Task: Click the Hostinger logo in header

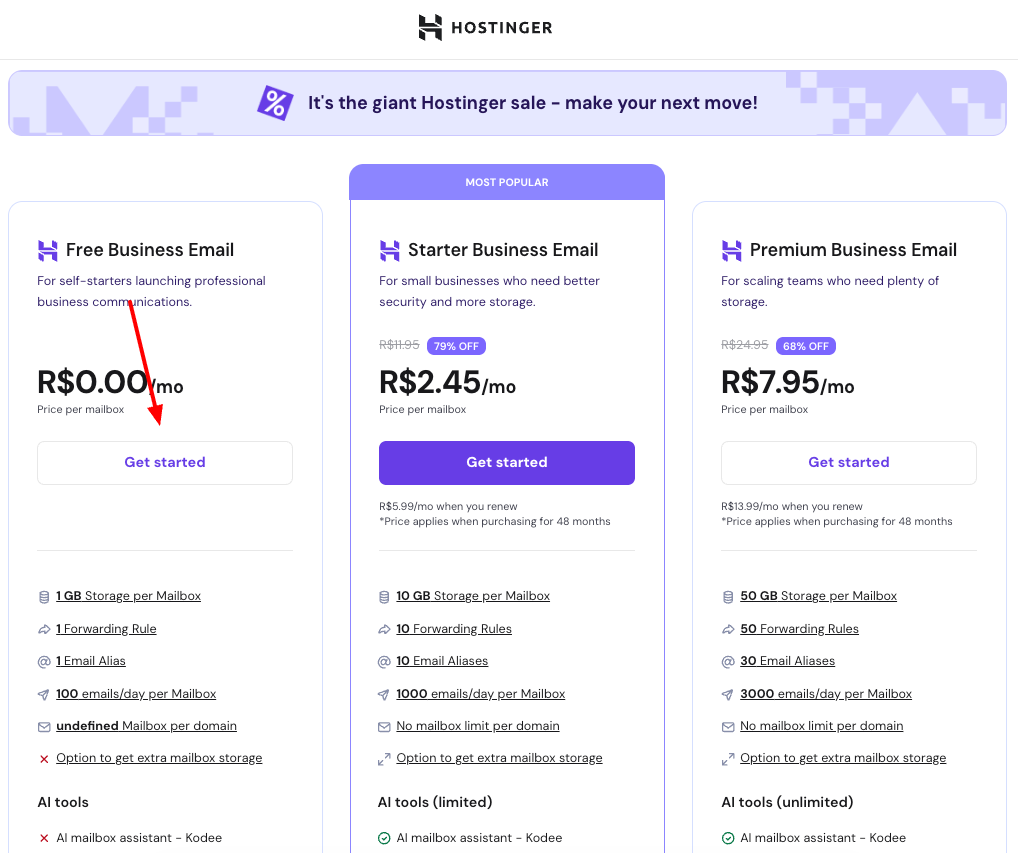Action: (x=485, y=28)
